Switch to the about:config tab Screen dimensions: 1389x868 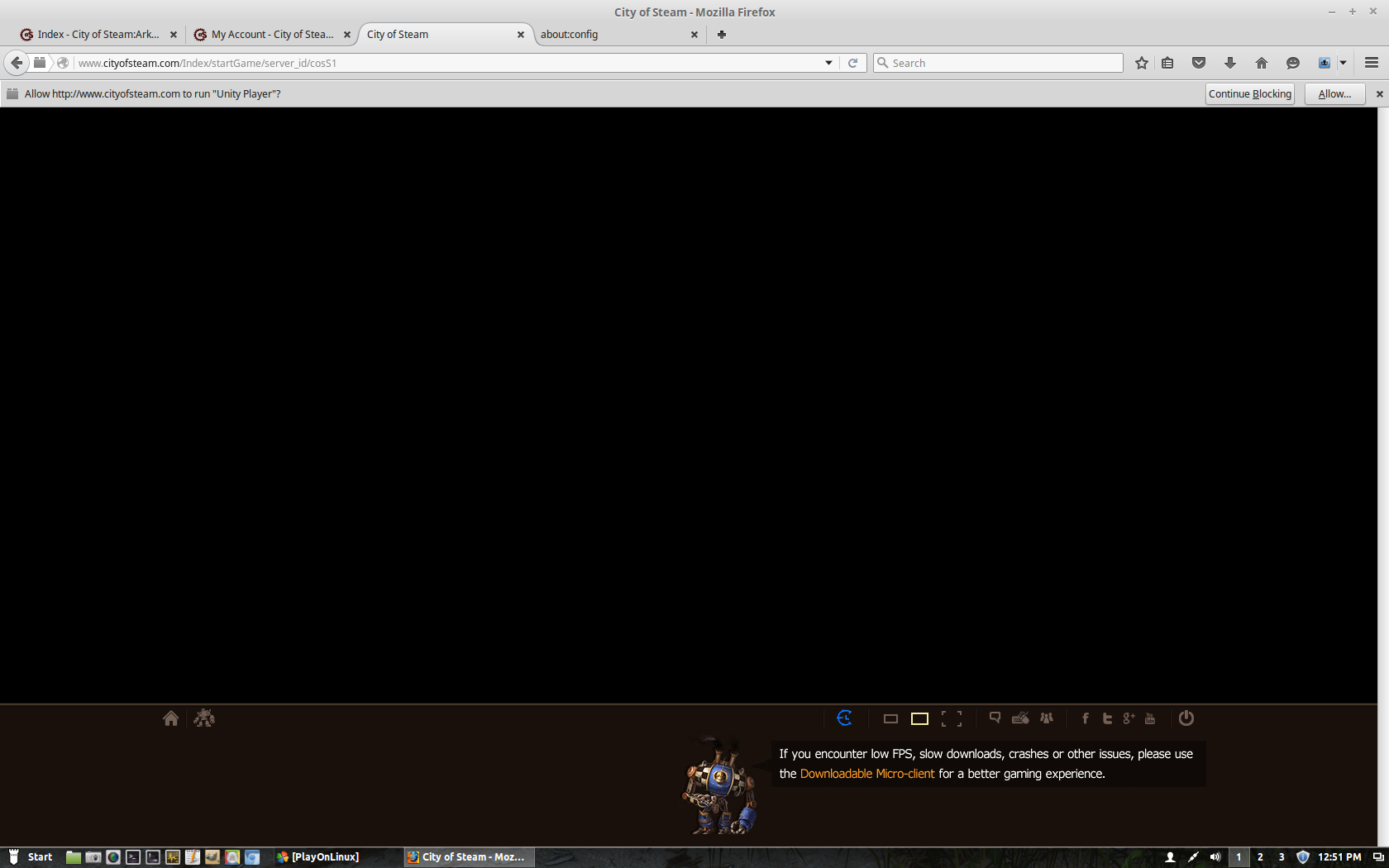point(612,34)
